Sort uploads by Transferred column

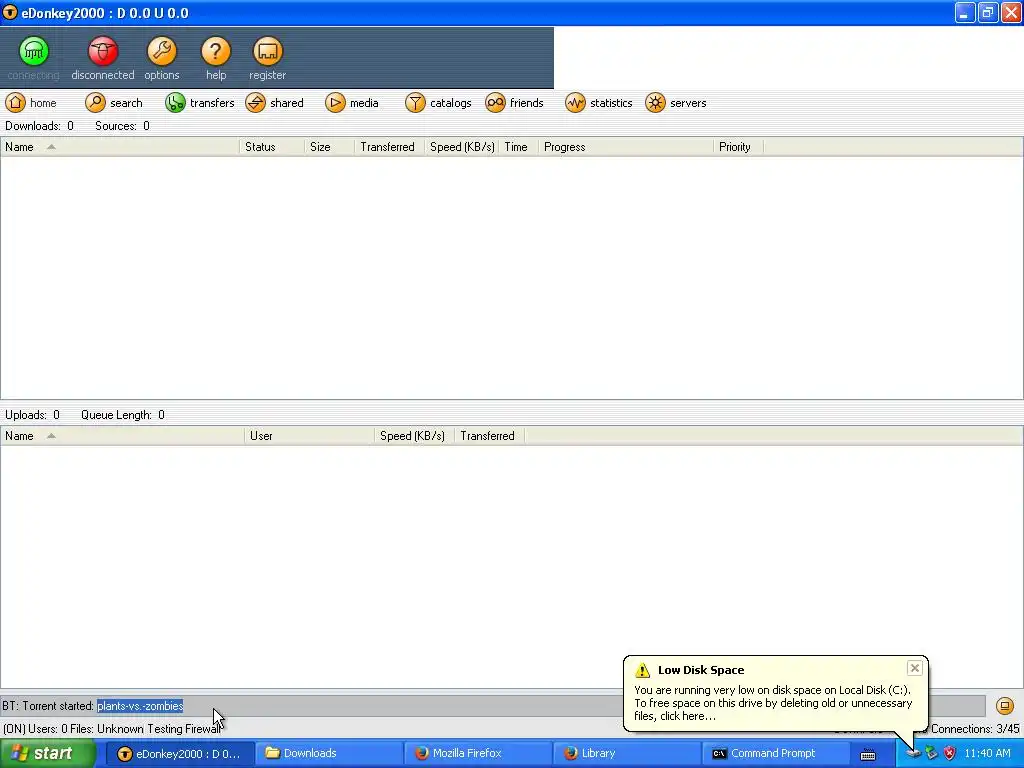490,436
